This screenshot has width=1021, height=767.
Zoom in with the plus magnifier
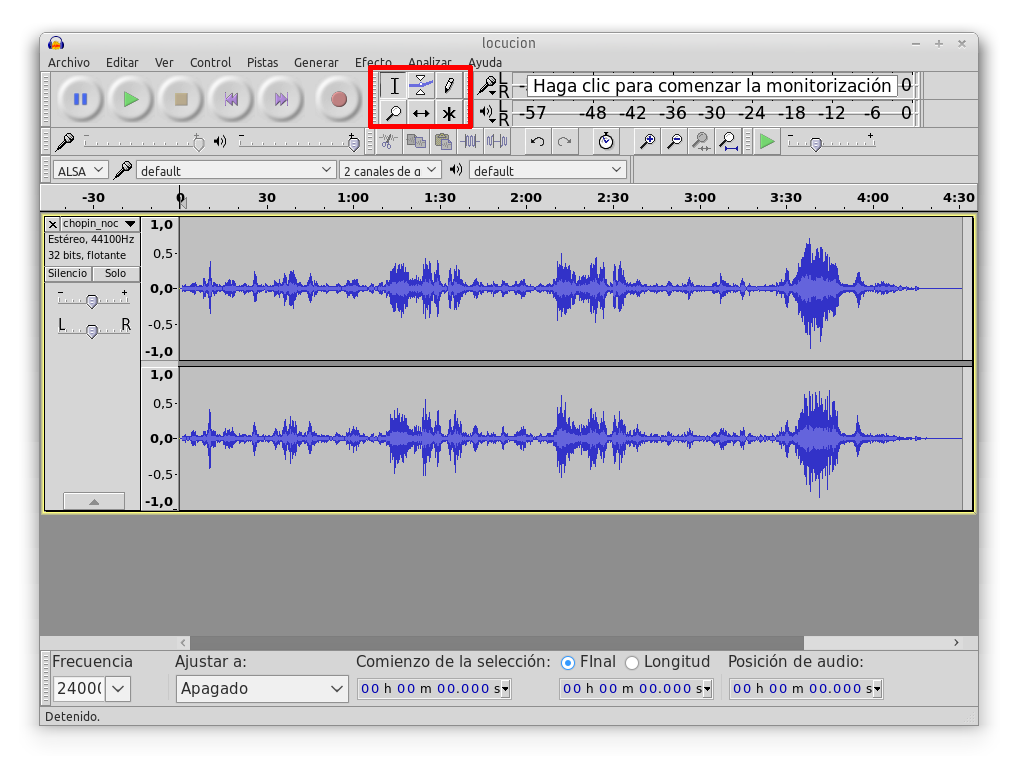click(647, 141)
